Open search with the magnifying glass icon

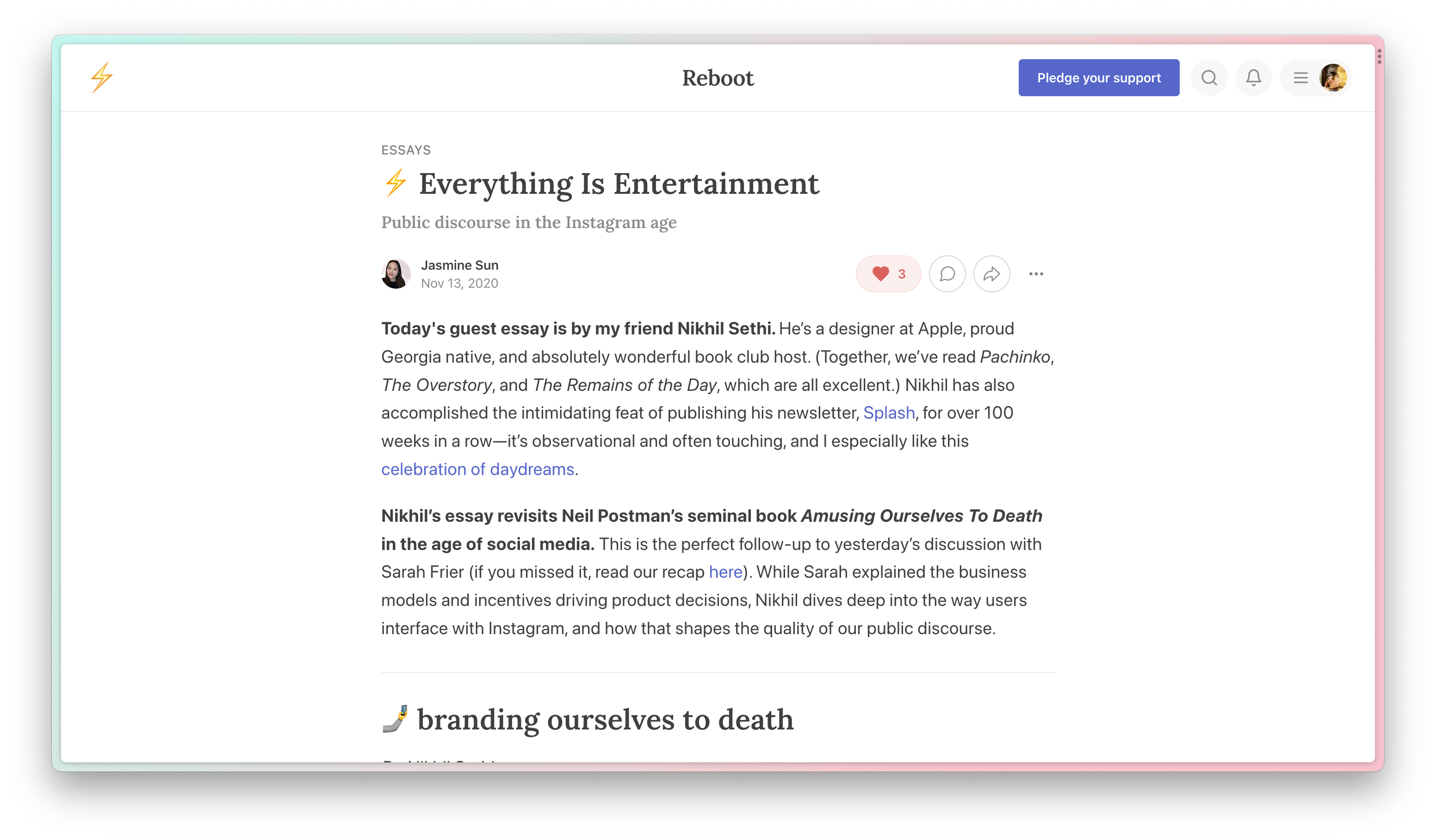click(1209, 78)
